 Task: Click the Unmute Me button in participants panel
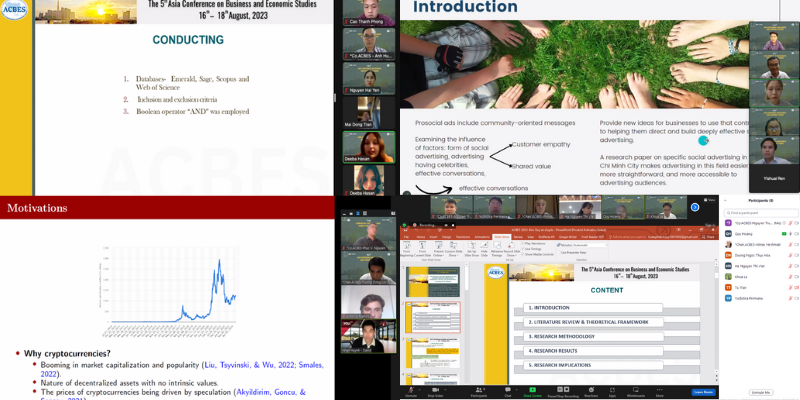click(760, 392)
